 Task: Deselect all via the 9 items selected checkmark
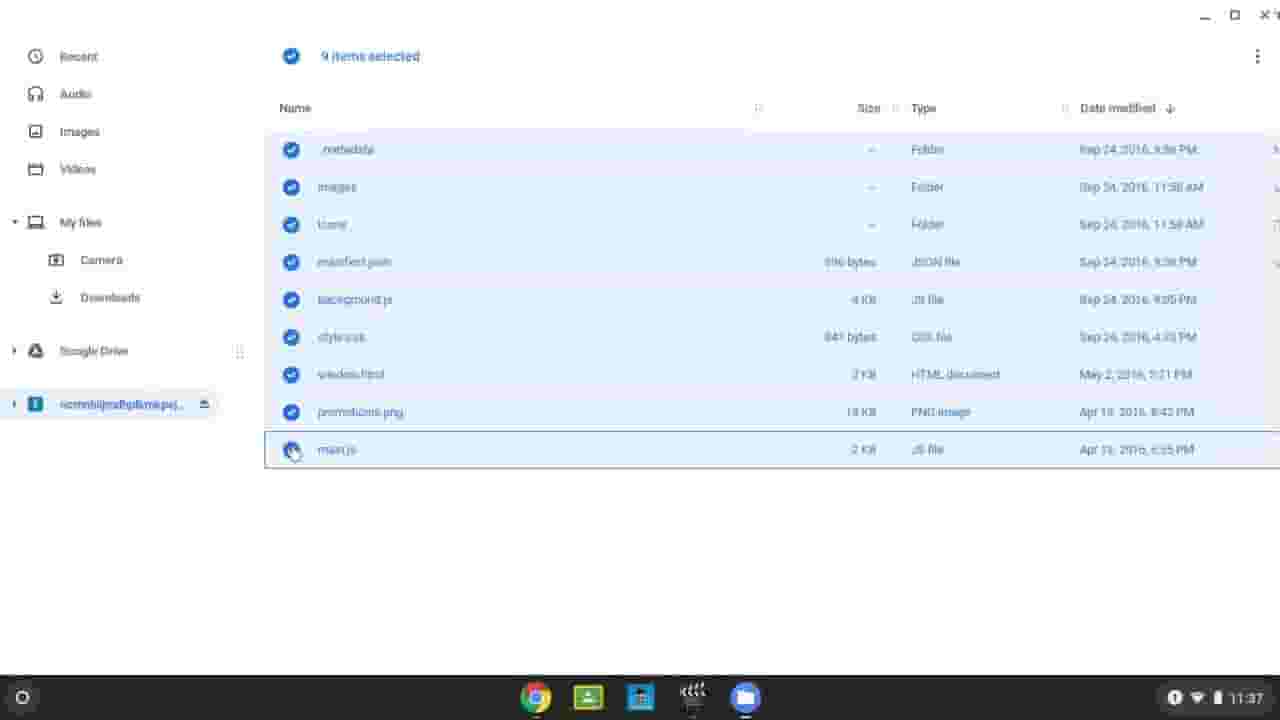(x=291, y=57)
